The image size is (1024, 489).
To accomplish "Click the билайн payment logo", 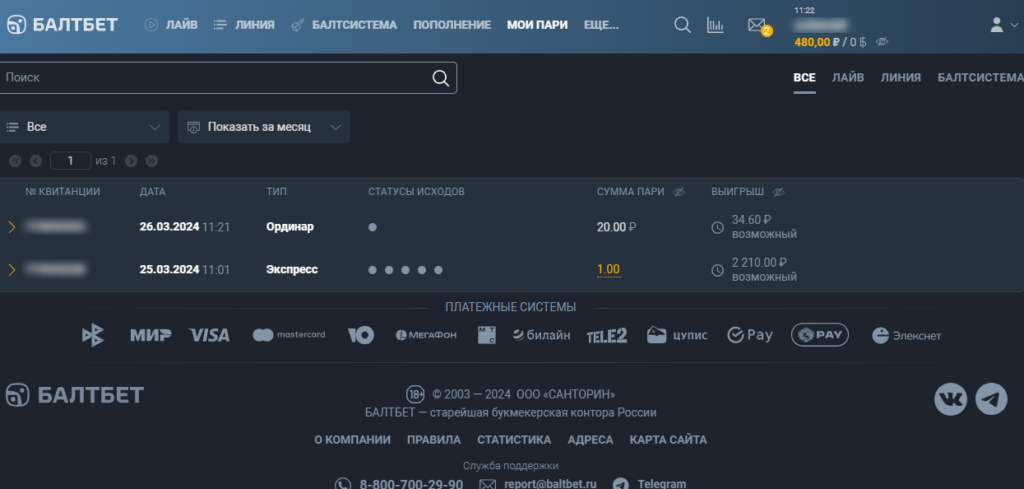I will [541, 335].
